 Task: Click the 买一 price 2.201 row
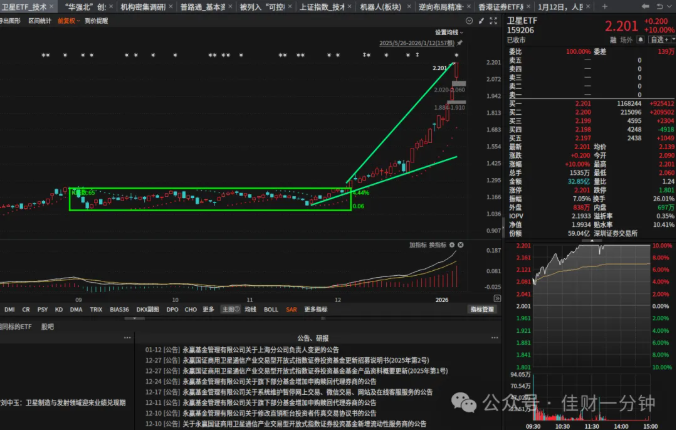(x=591, y=104)
